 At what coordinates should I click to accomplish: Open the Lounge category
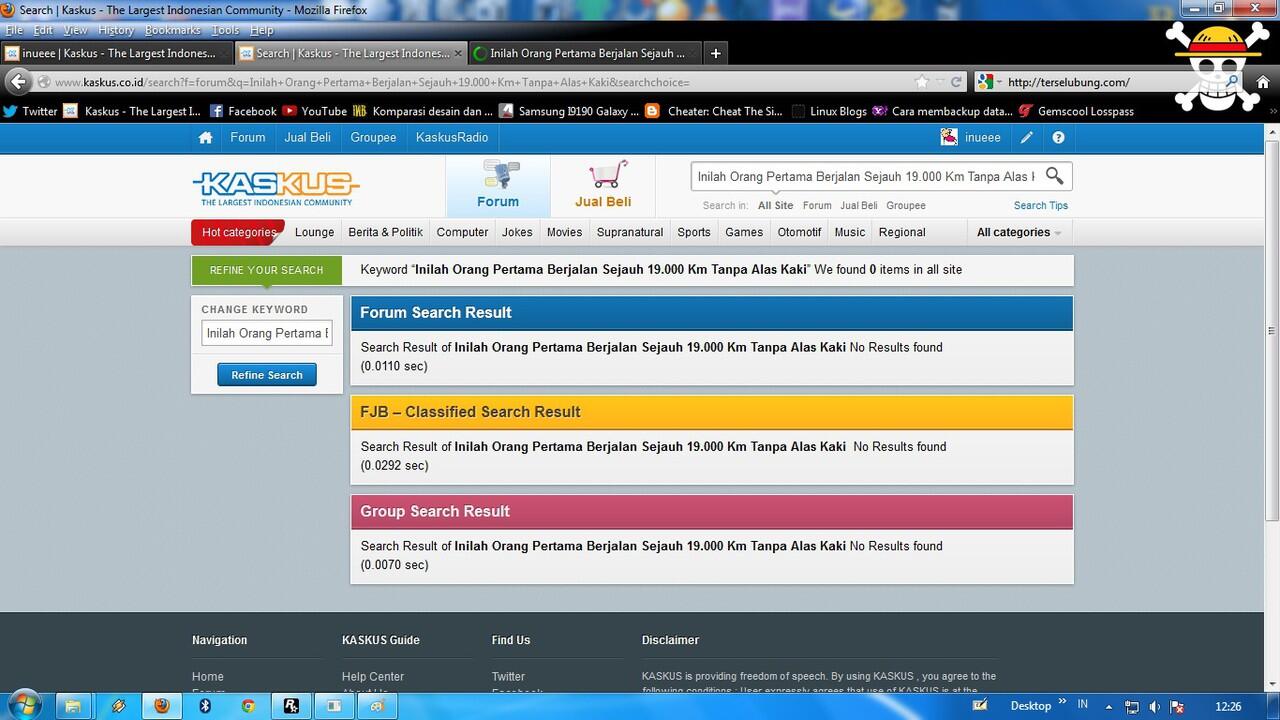(314, 232)
